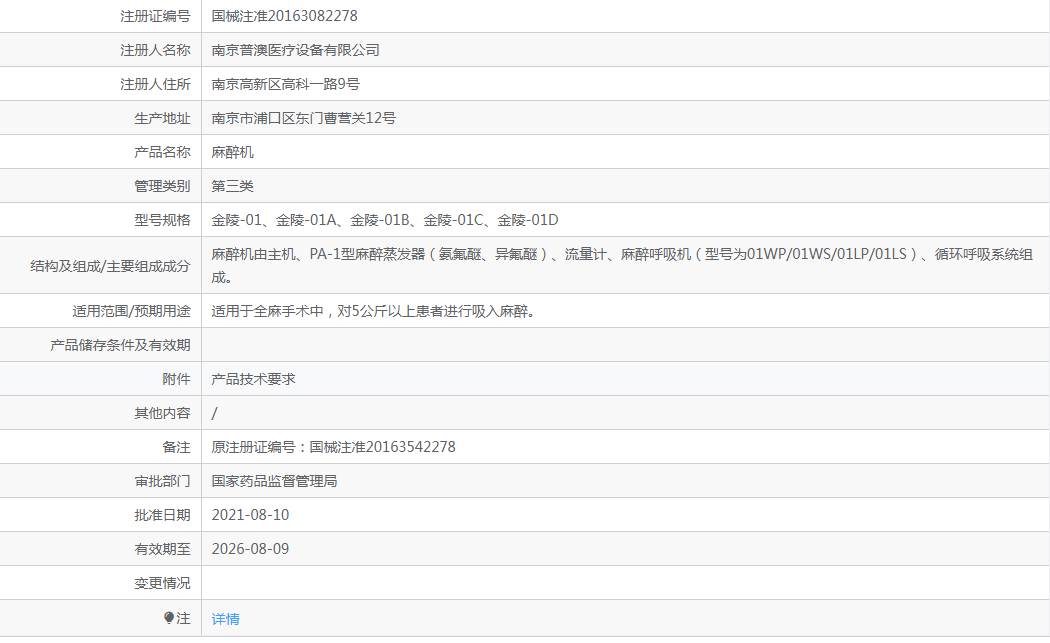The height and width of the screenshot is (643, 1050).
Task: Click the 附件 label
Action: (x=177, y=379)
